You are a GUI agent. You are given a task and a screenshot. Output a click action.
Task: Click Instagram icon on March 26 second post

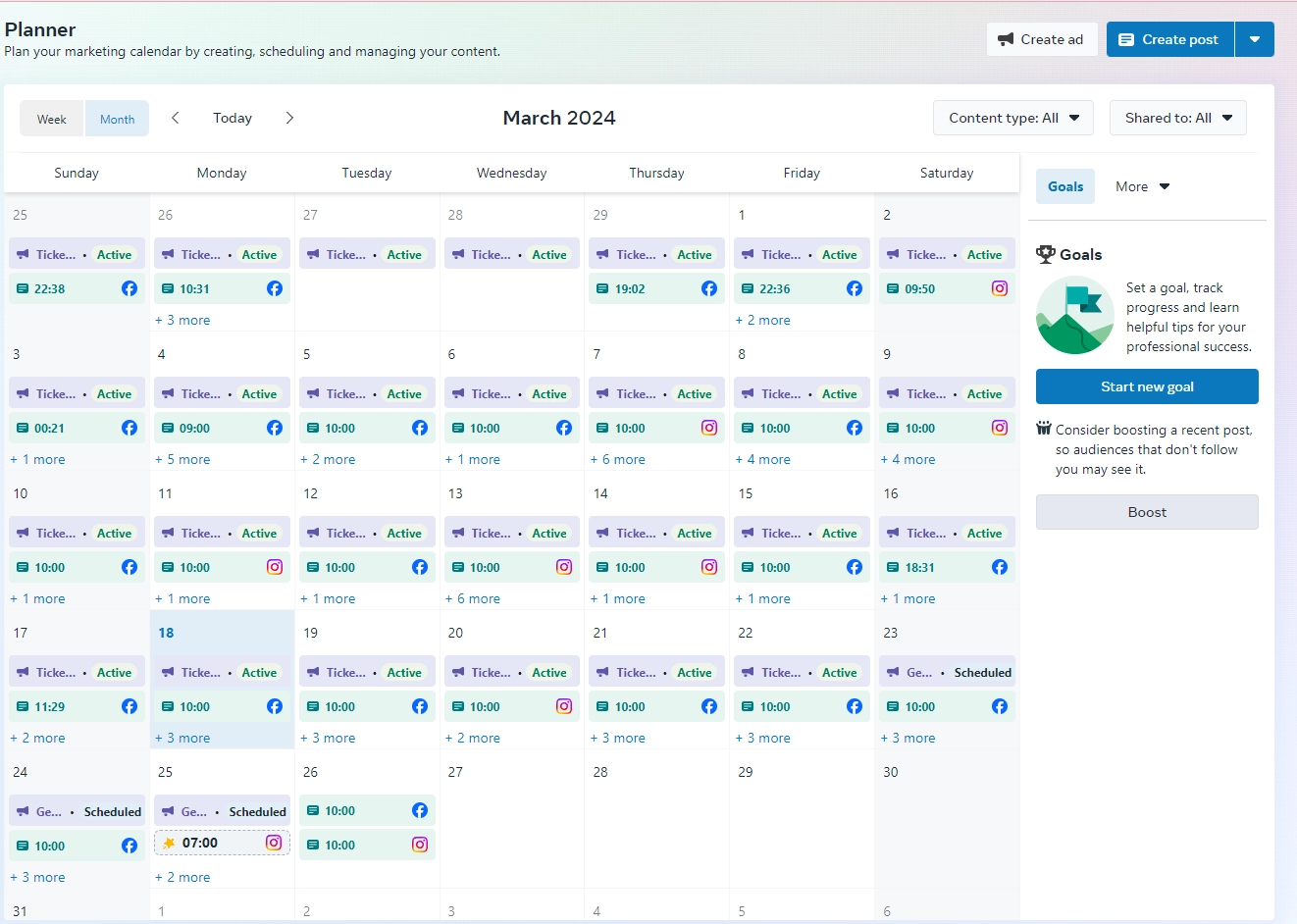(420, 845)
